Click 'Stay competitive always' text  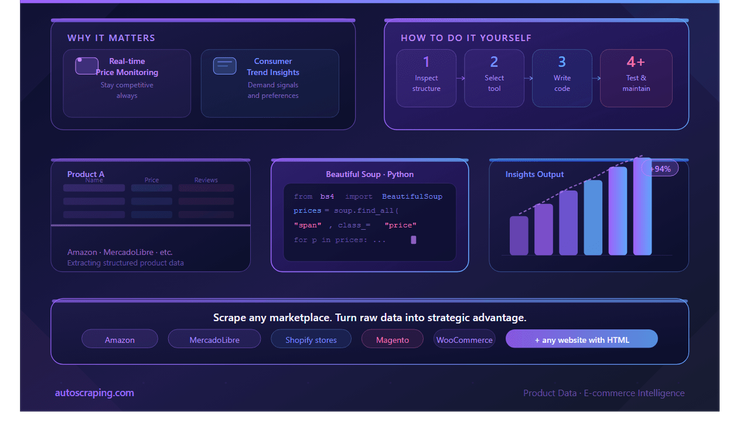pyautogui.click(x=127, y=90)
